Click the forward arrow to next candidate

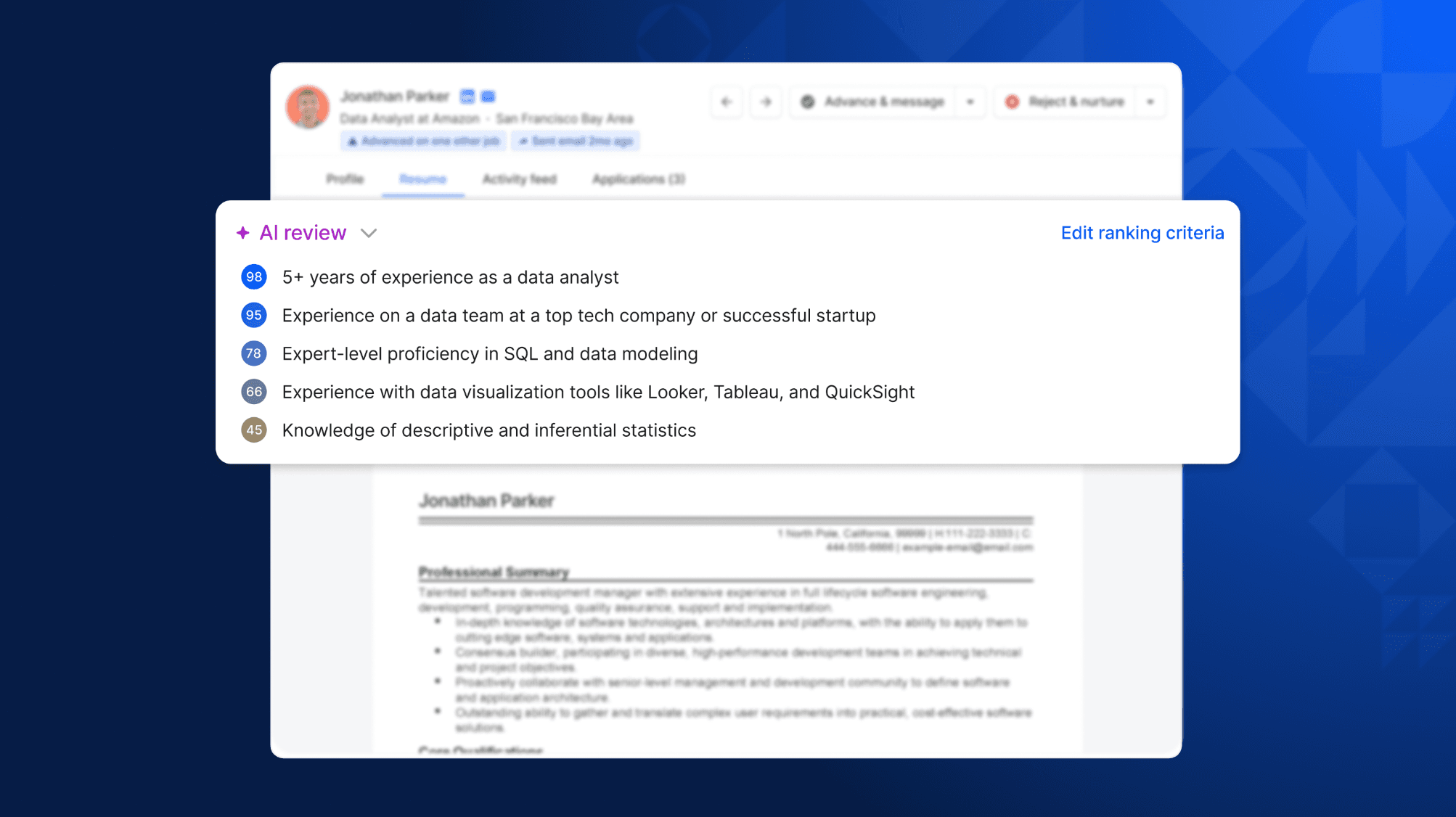tap(765, 102)
